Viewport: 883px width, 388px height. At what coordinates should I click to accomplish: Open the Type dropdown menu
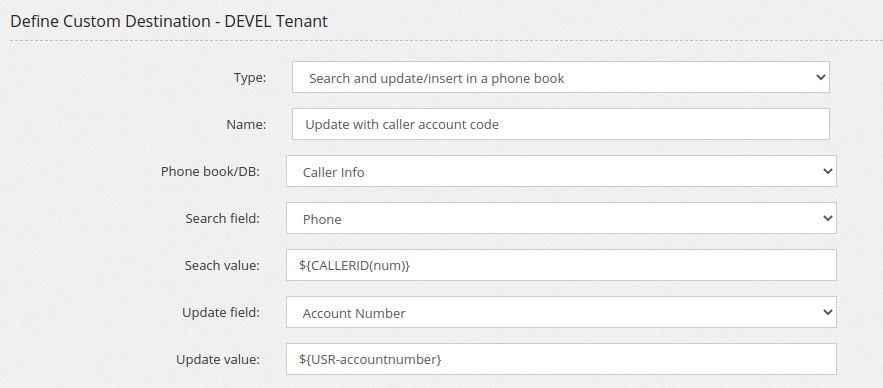coord(560,77)
